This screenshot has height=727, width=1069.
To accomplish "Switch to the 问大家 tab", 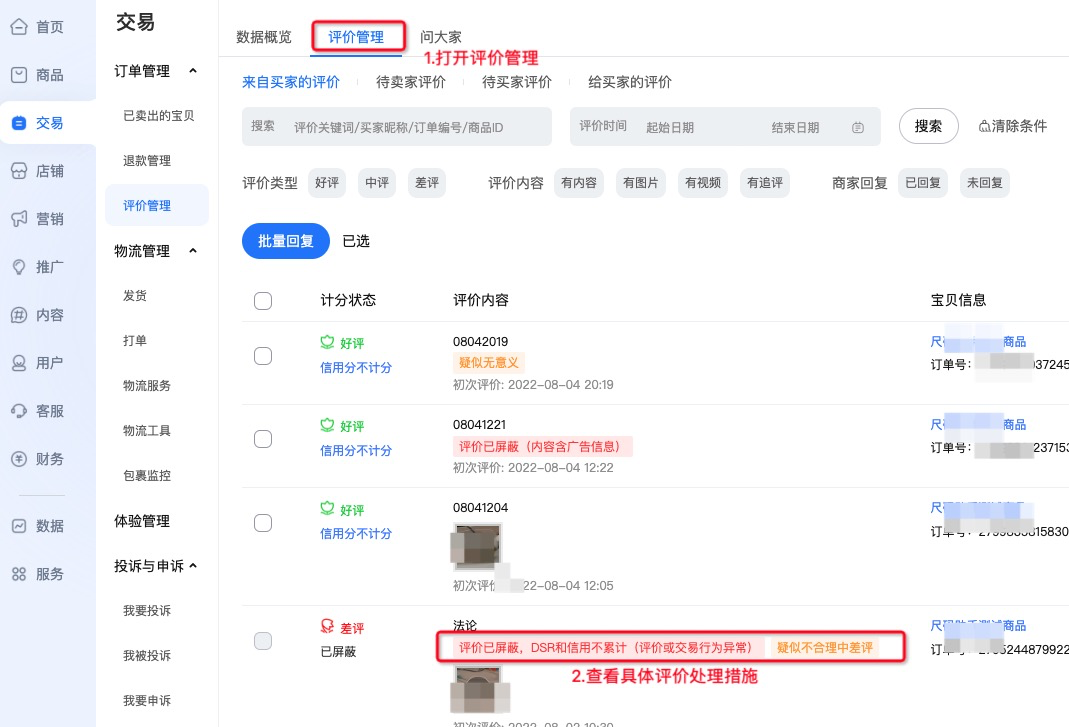I will coord(441,37).
